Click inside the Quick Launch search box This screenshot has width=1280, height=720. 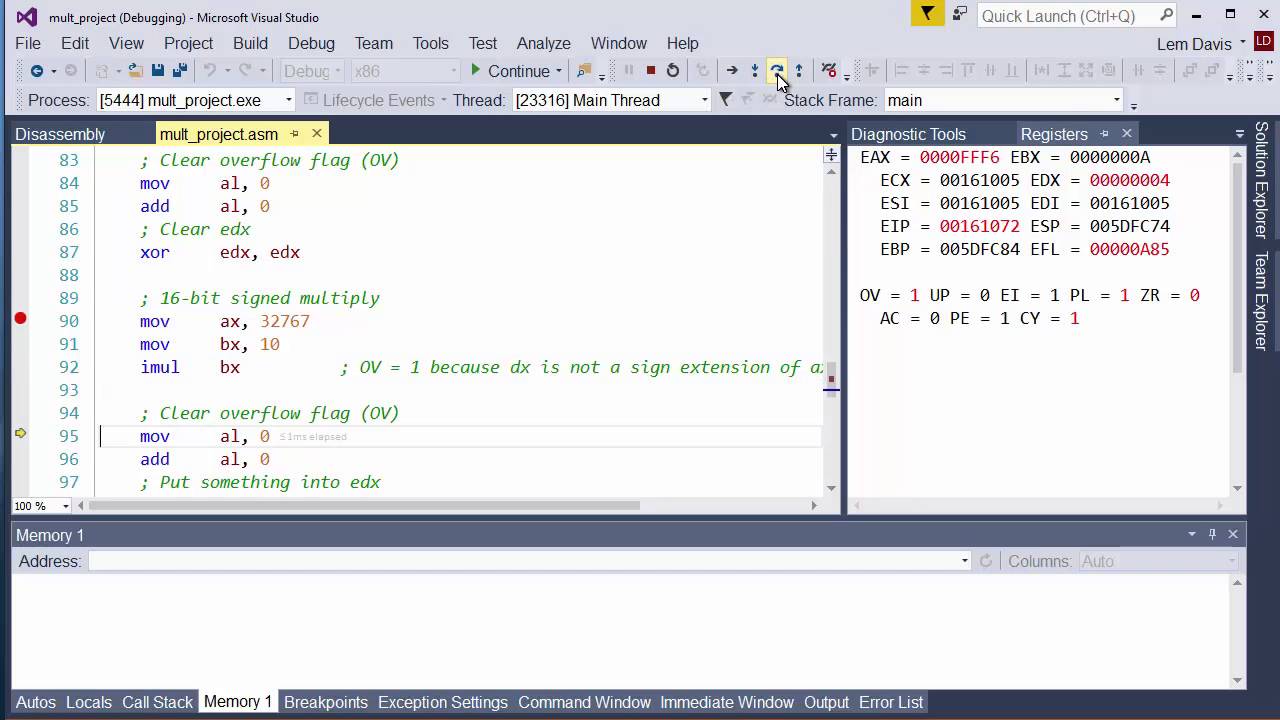pos(1066,15)
